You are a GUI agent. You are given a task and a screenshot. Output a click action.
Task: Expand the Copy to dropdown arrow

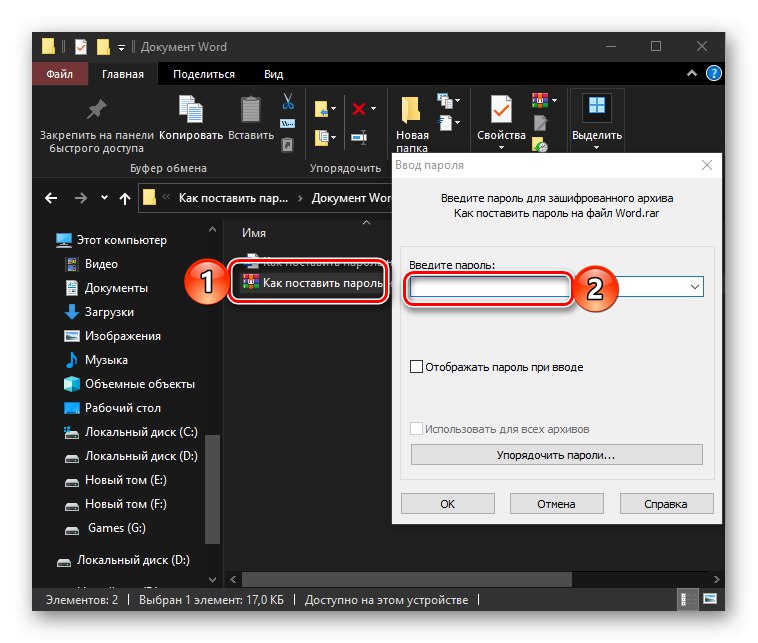334,138
